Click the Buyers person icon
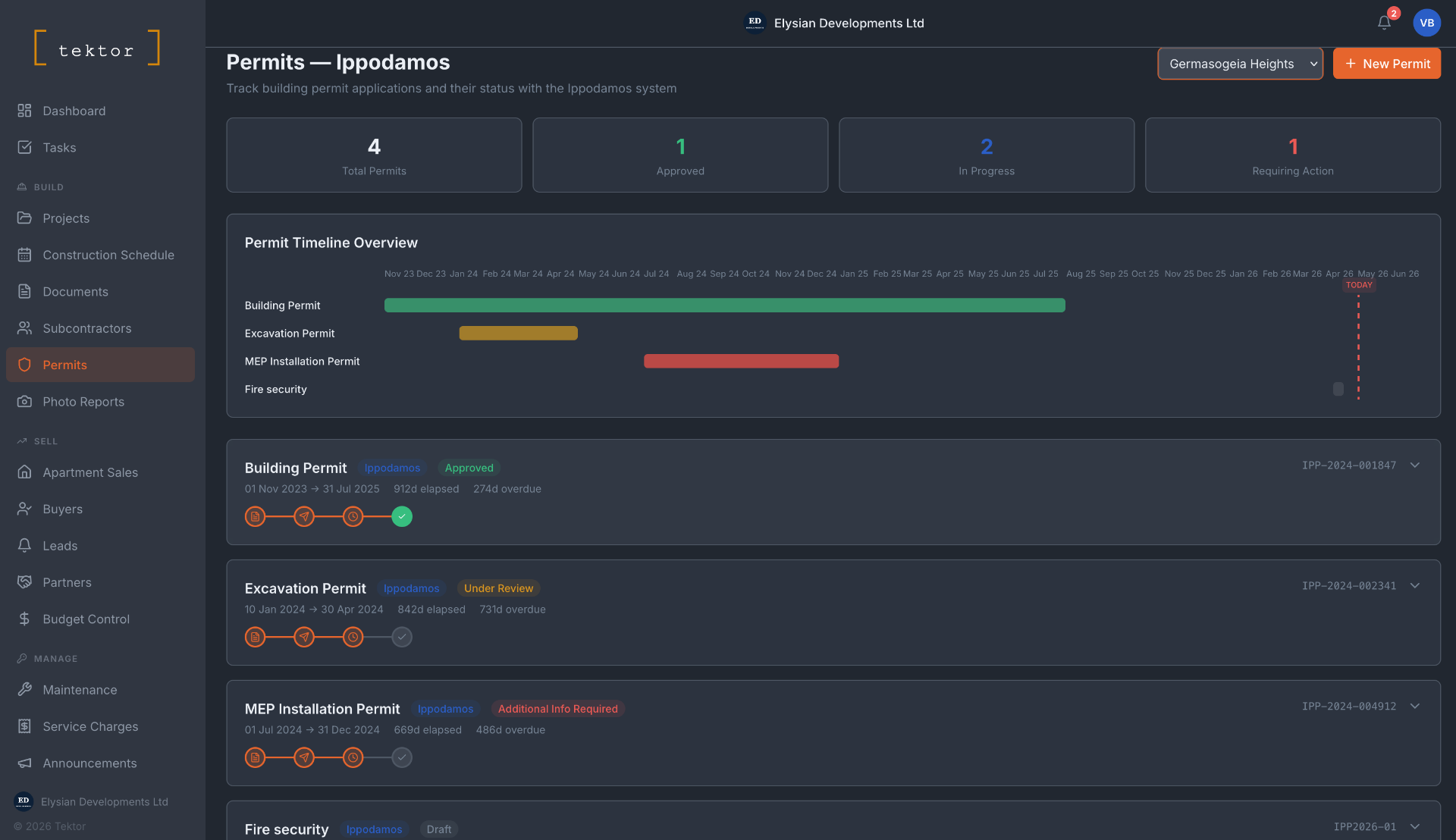The height and width of the screenshot is (840, 1456). [x=24, y=509]
